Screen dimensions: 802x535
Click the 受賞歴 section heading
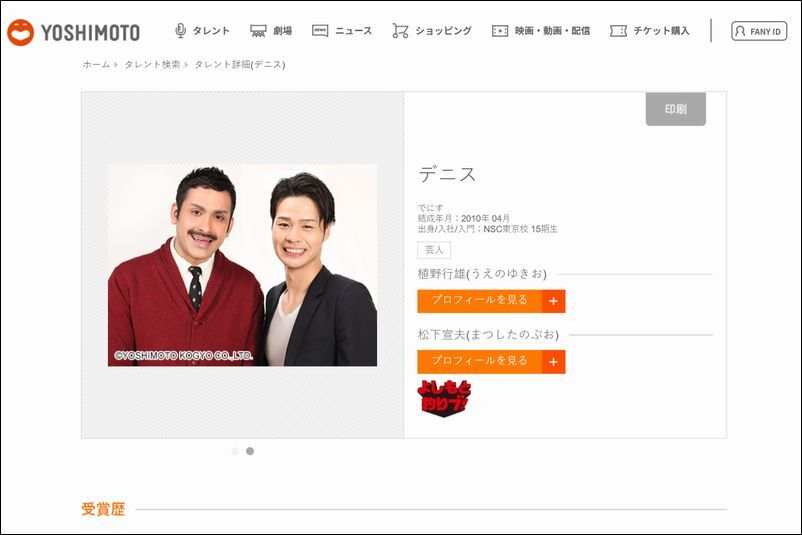(x=103, y=509)
